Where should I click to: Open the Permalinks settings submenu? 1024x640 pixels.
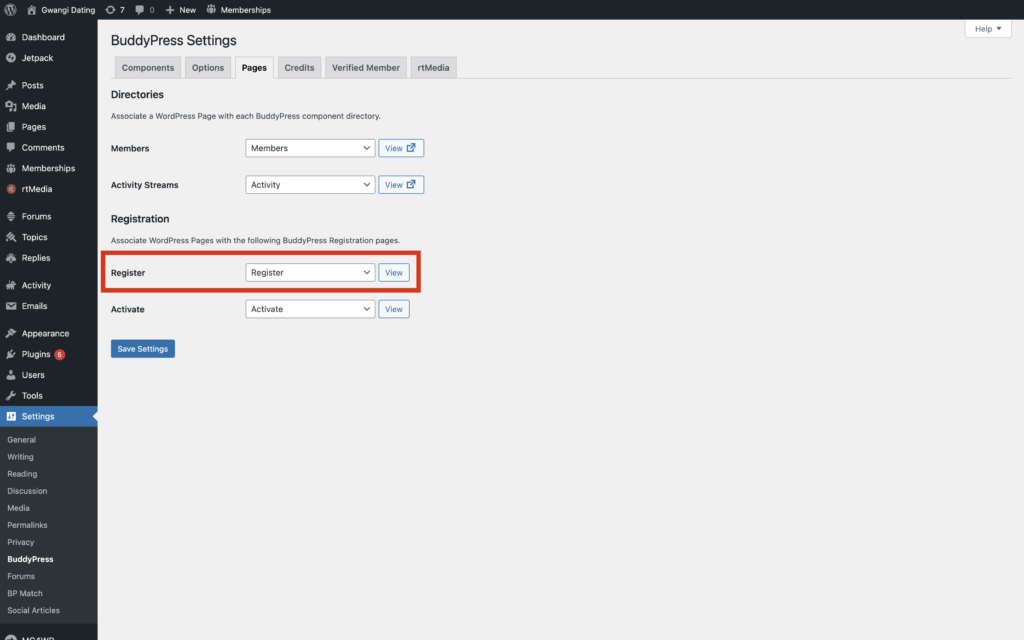27,525
